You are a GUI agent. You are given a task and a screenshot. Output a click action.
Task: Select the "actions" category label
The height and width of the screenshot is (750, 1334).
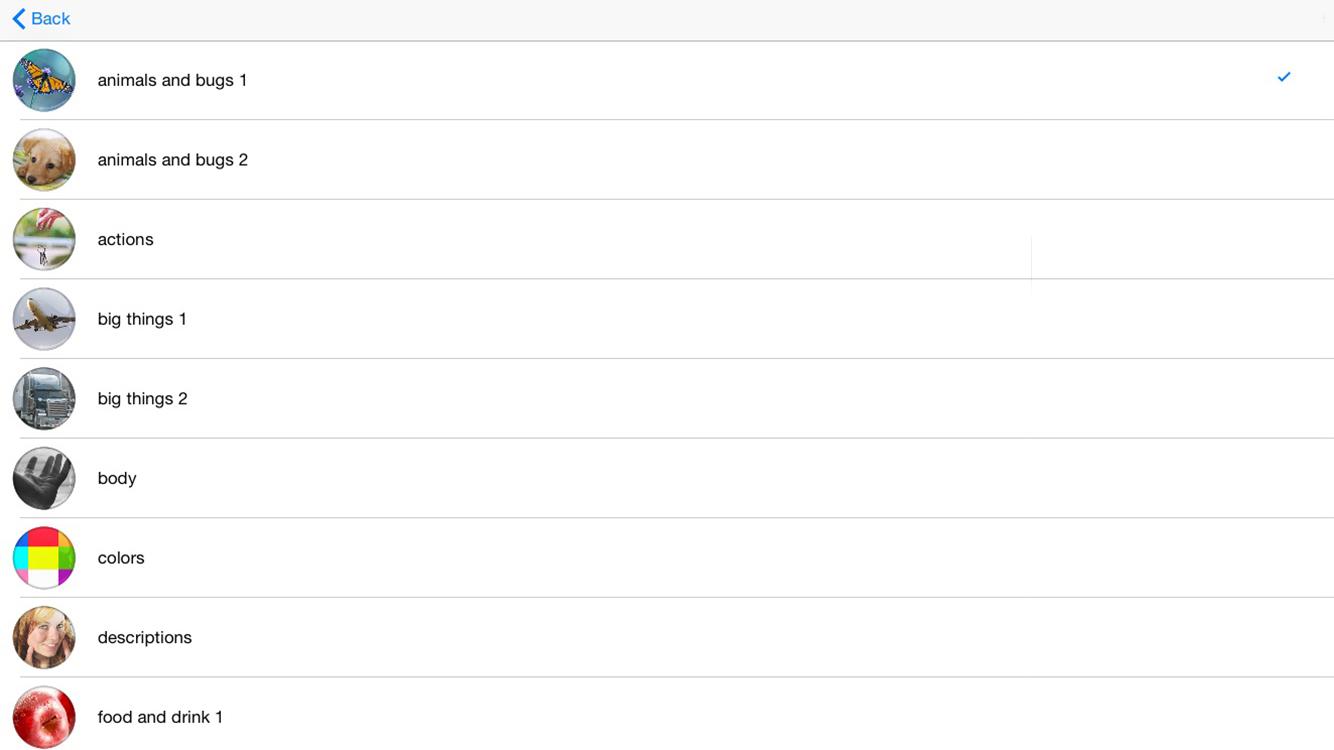click(125, 239)
